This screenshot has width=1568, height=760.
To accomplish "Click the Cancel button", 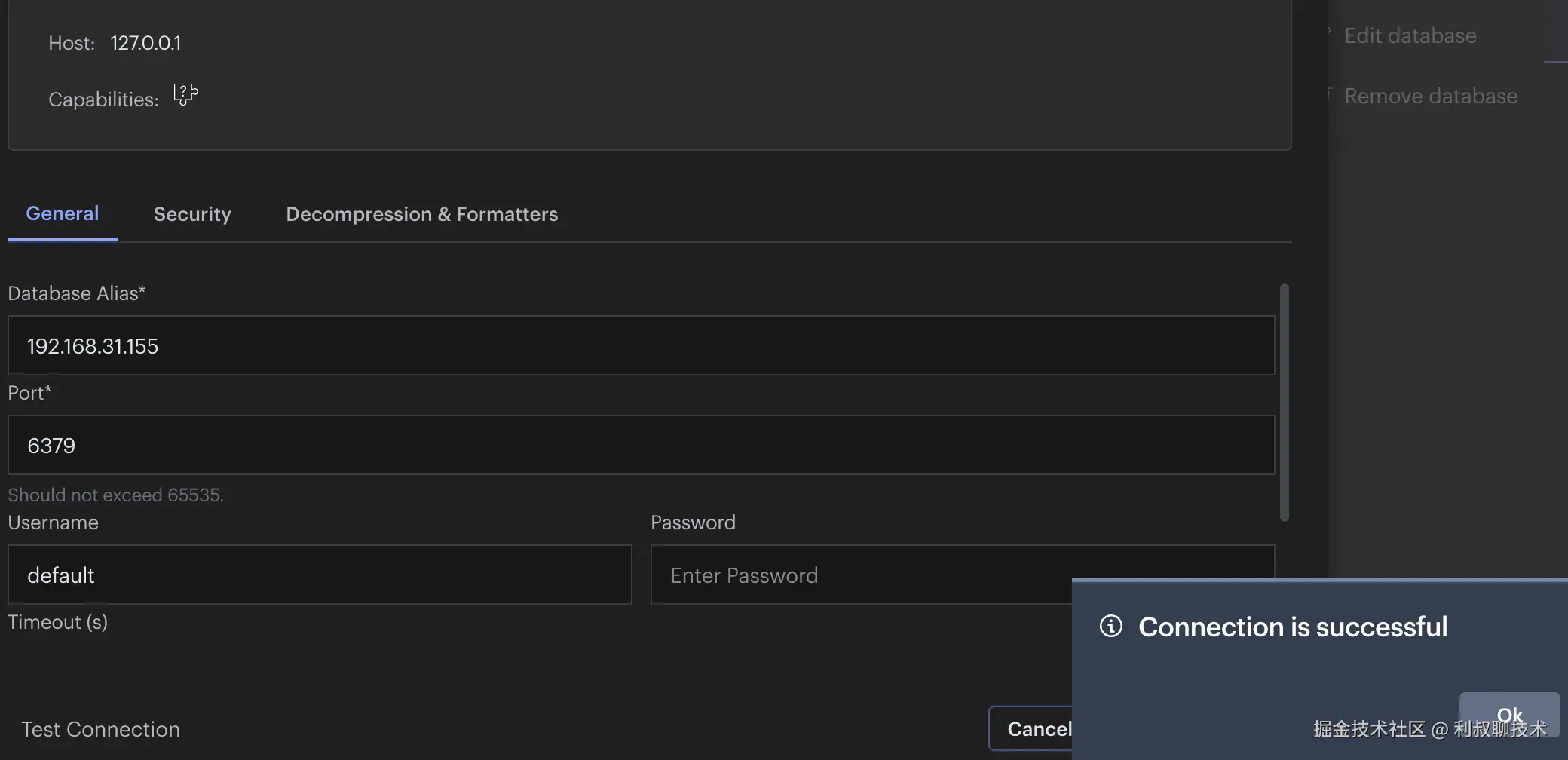I will (x=1032, y=728).
